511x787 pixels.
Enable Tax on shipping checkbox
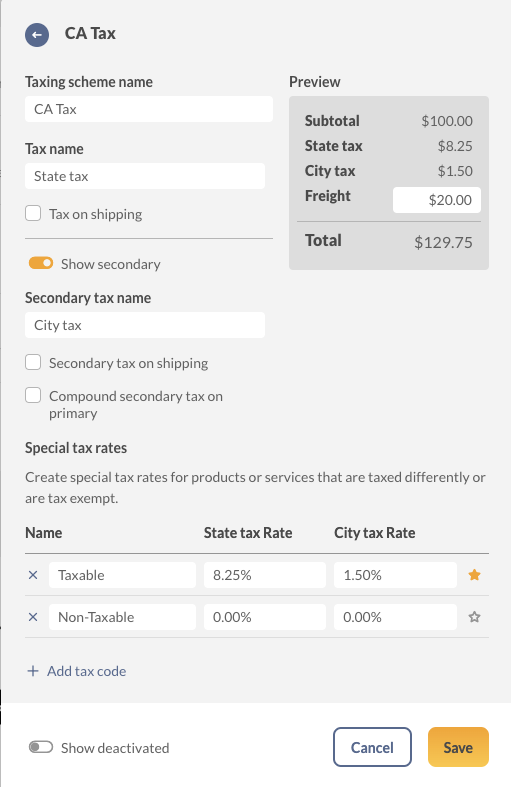coord(33,213)
